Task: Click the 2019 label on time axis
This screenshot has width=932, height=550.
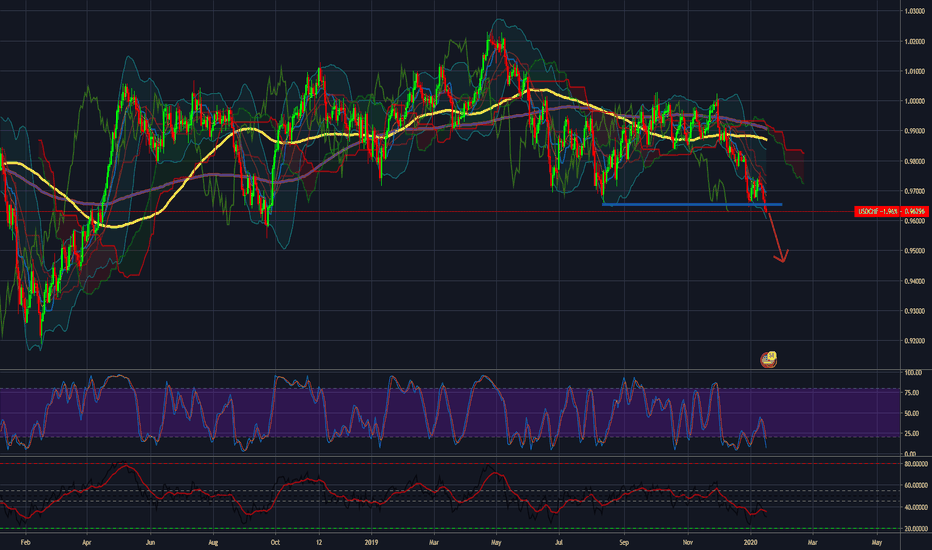Action: pos(372,541)
